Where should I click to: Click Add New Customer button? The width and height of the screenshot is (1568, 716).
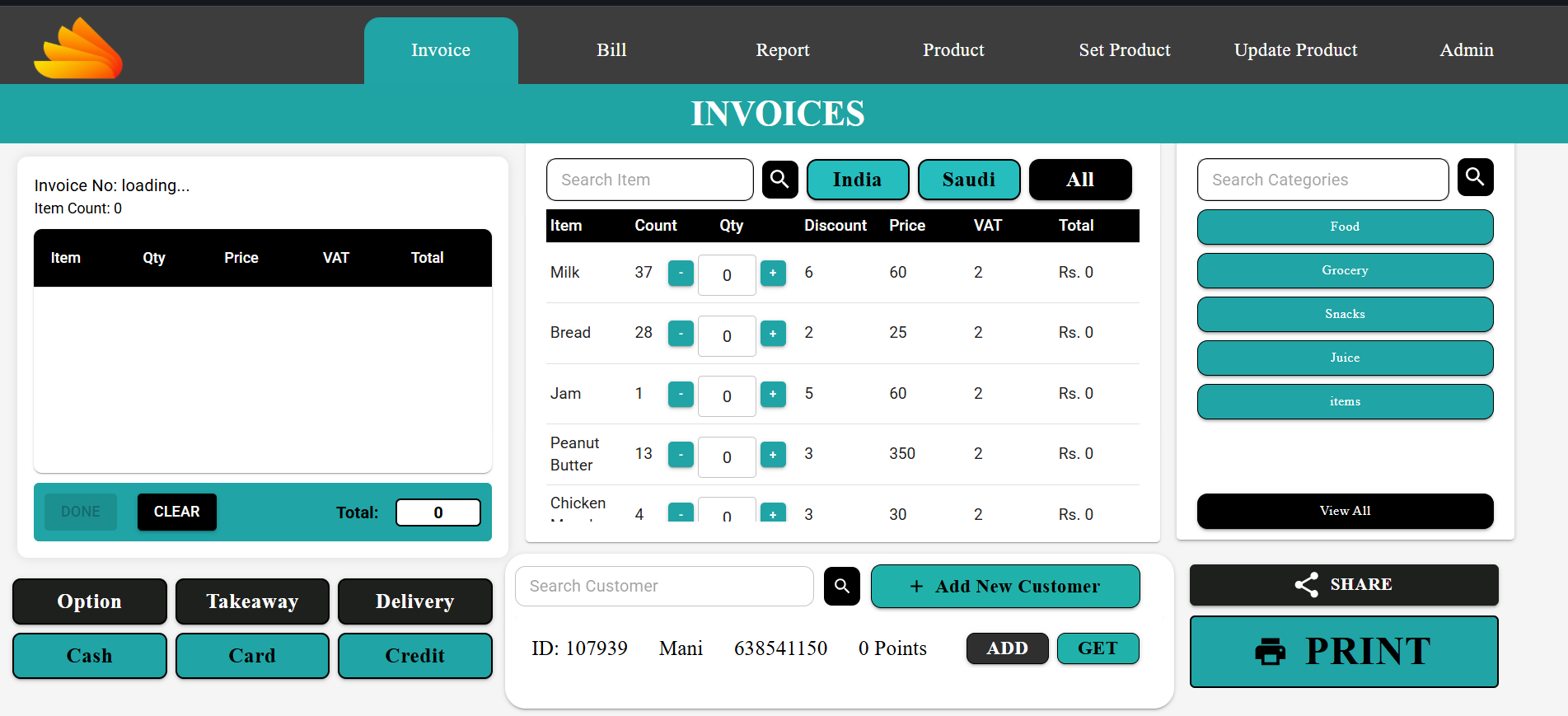click(x=1004, y=586)
